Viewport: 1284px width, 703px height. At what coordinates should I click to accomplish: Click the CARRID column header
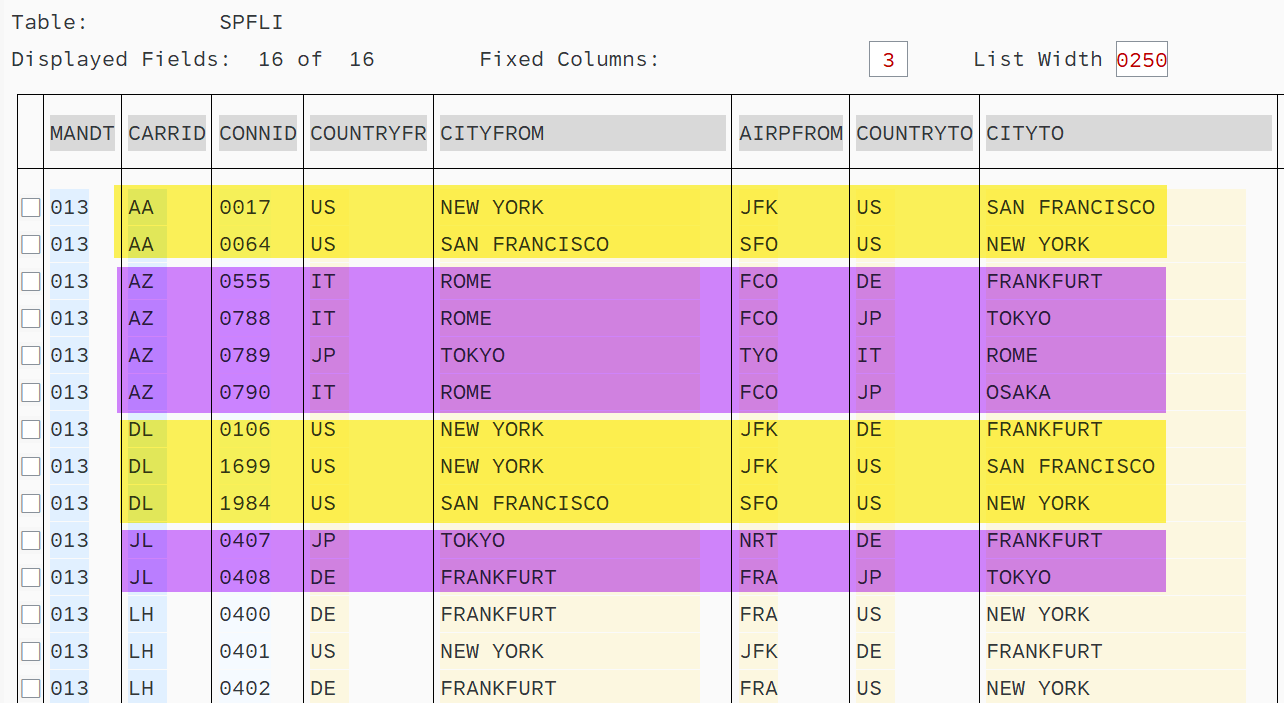point(166,133)
